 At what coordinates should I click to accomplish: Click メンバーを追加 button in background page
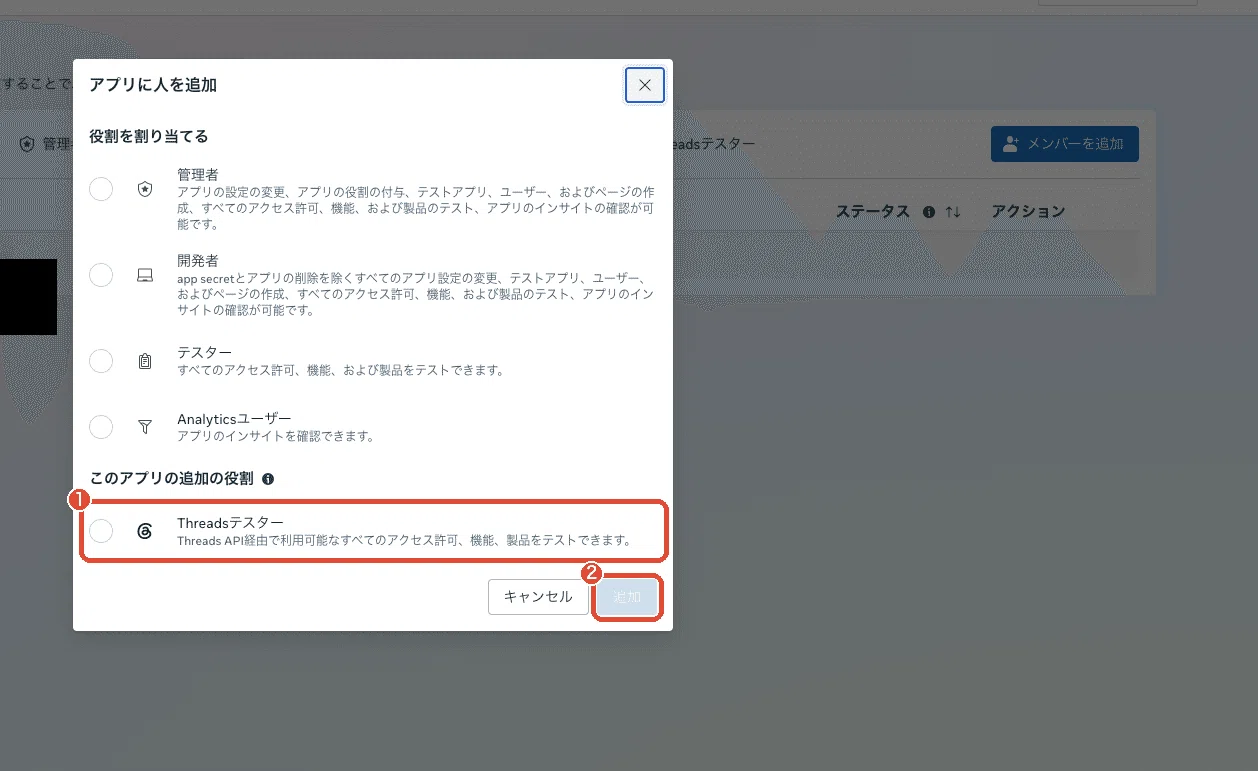tap(1065, 144)
